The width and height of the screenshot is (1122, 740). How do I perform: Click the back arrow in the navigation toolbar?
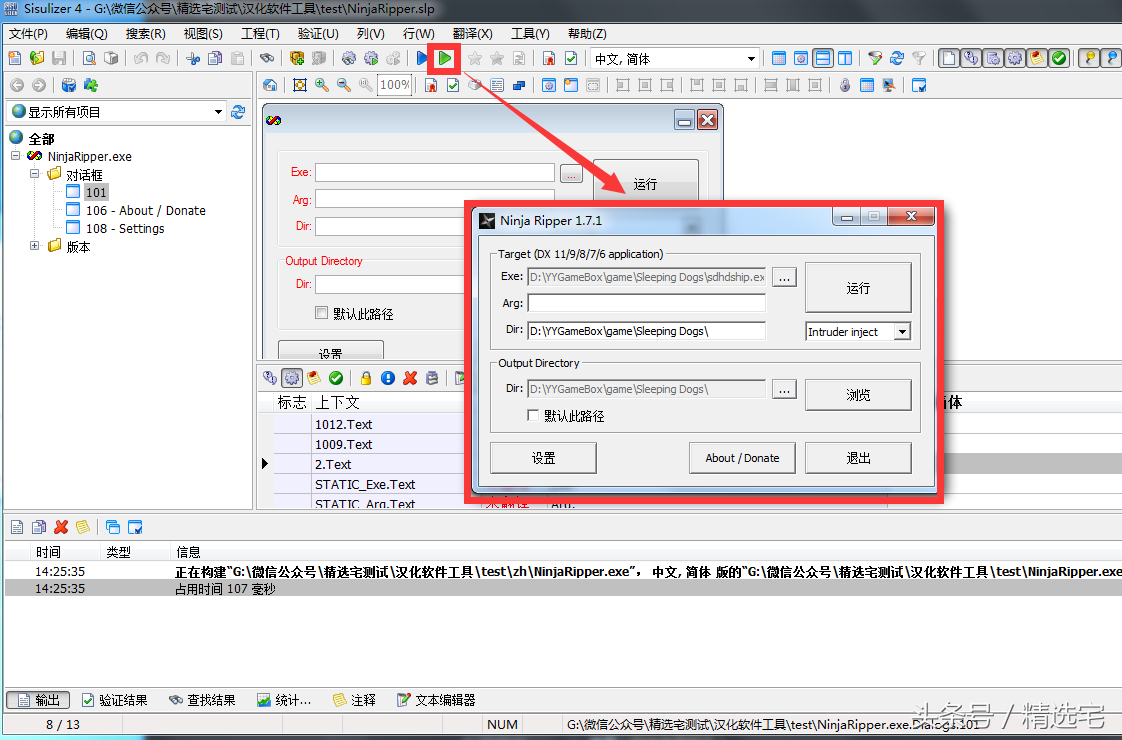[x=17, y=85]
